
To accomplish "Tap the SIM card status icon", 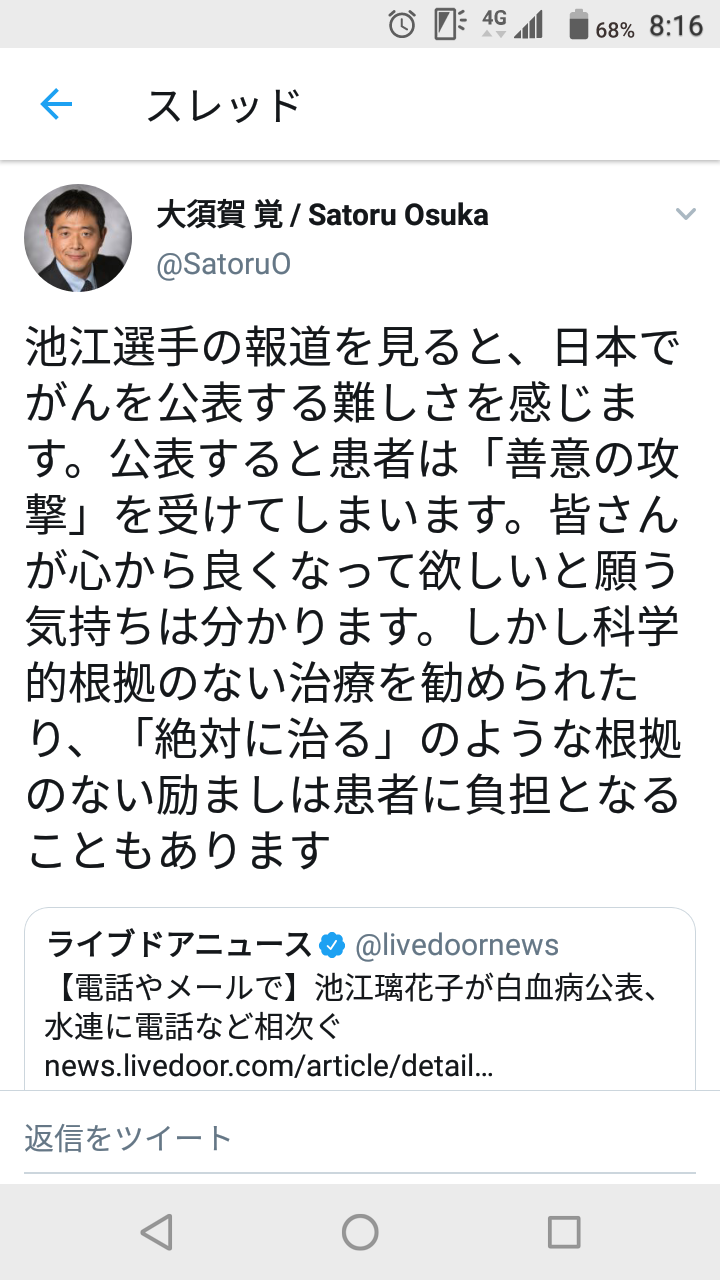I will [450, 25].
